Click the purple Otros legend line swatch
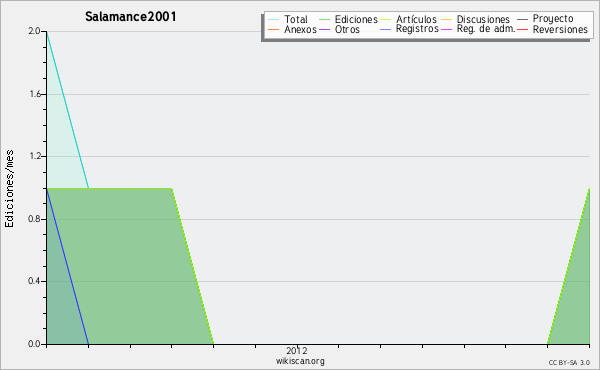The image size is (600, 370). (324, 29)
